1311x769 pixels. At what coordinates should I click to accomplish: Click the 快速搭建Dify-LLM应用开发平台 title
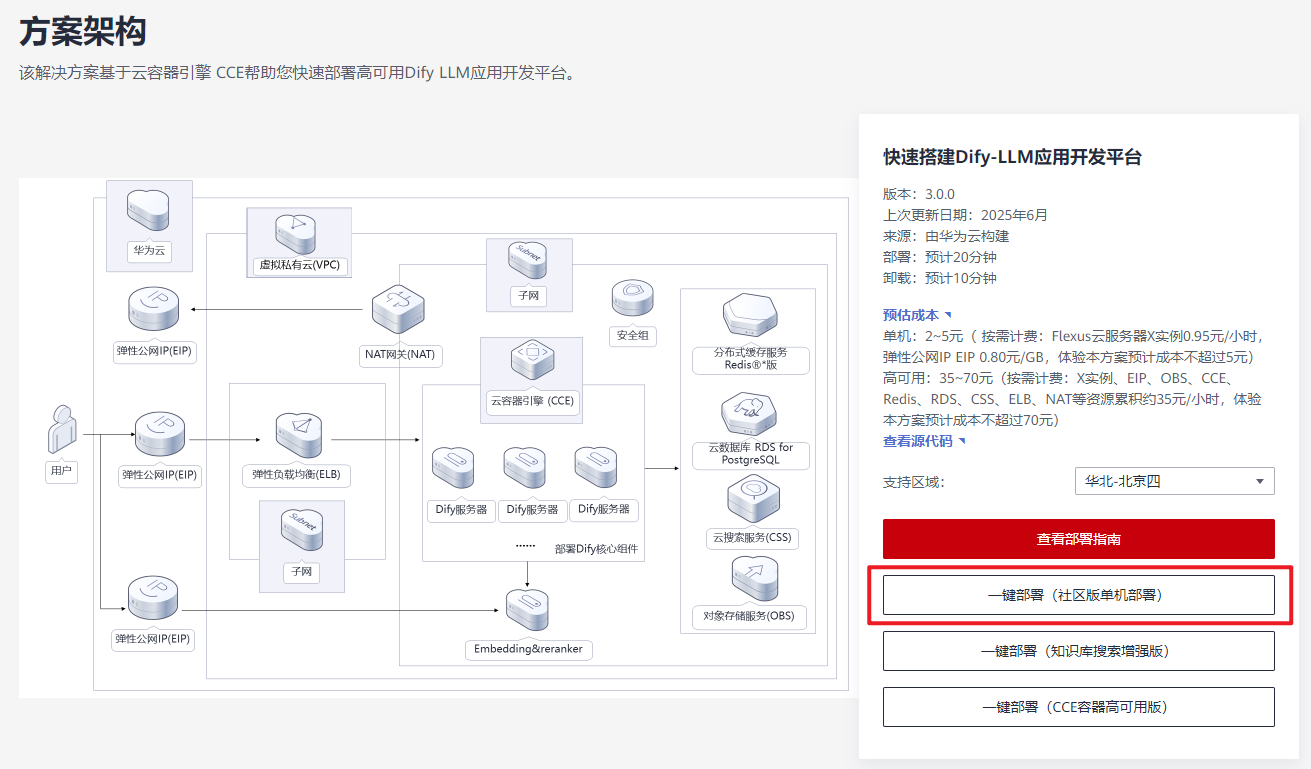(x=1012, y=157)
